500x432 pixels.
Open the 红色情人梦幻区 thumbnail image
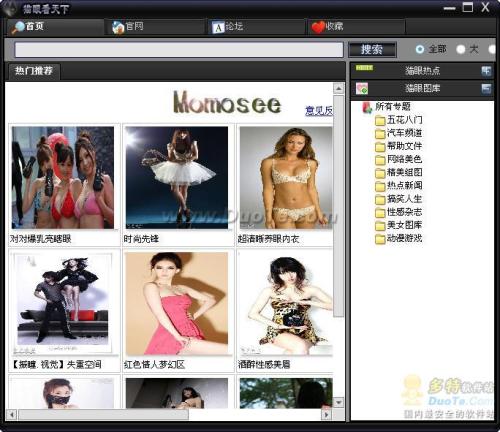click(x=177, y=303)
